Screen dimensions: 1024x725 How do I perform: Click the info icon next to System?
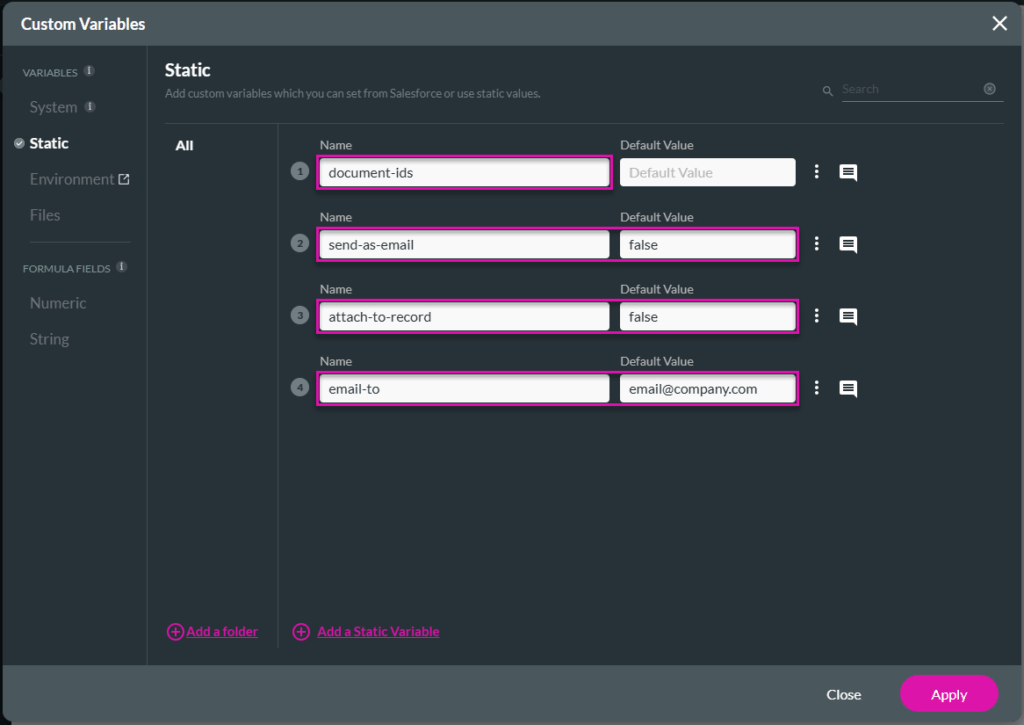[x=91, y=107]
